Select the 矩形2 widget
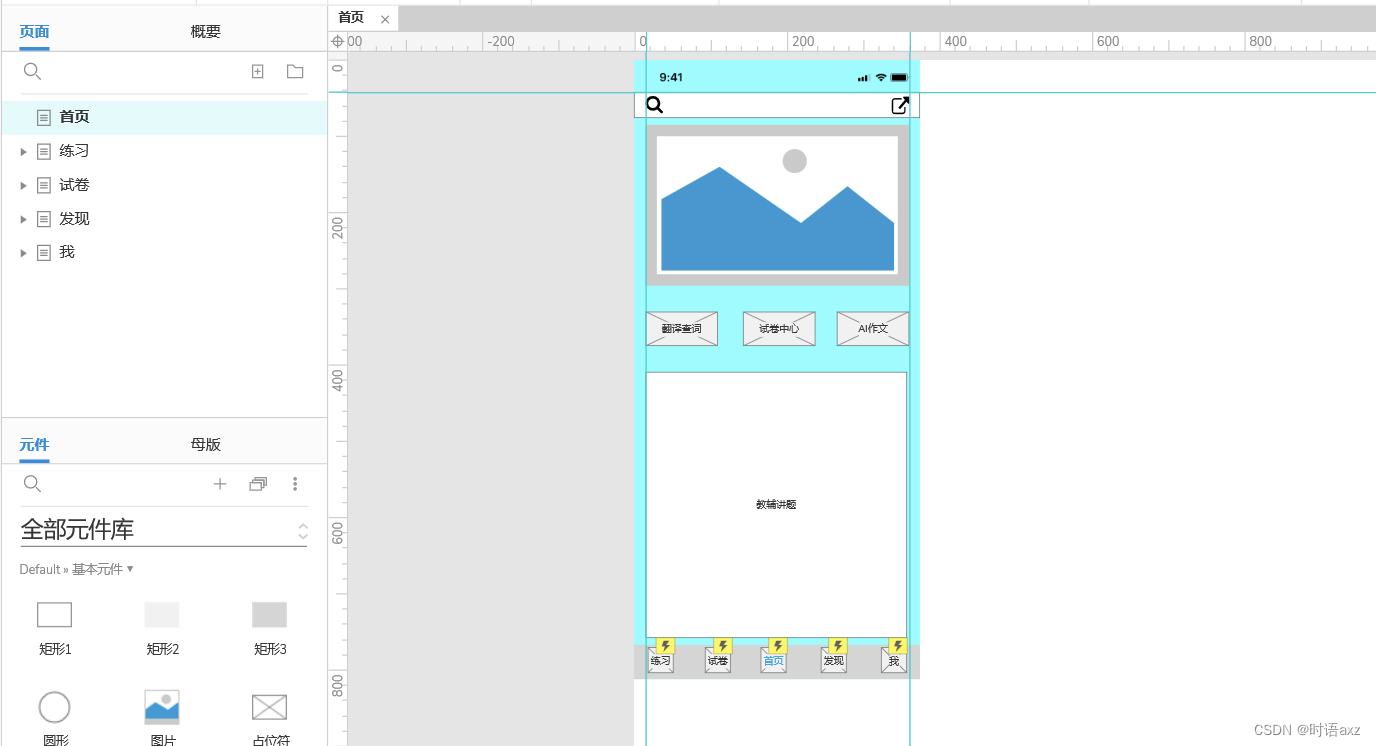 click(162, 626)
